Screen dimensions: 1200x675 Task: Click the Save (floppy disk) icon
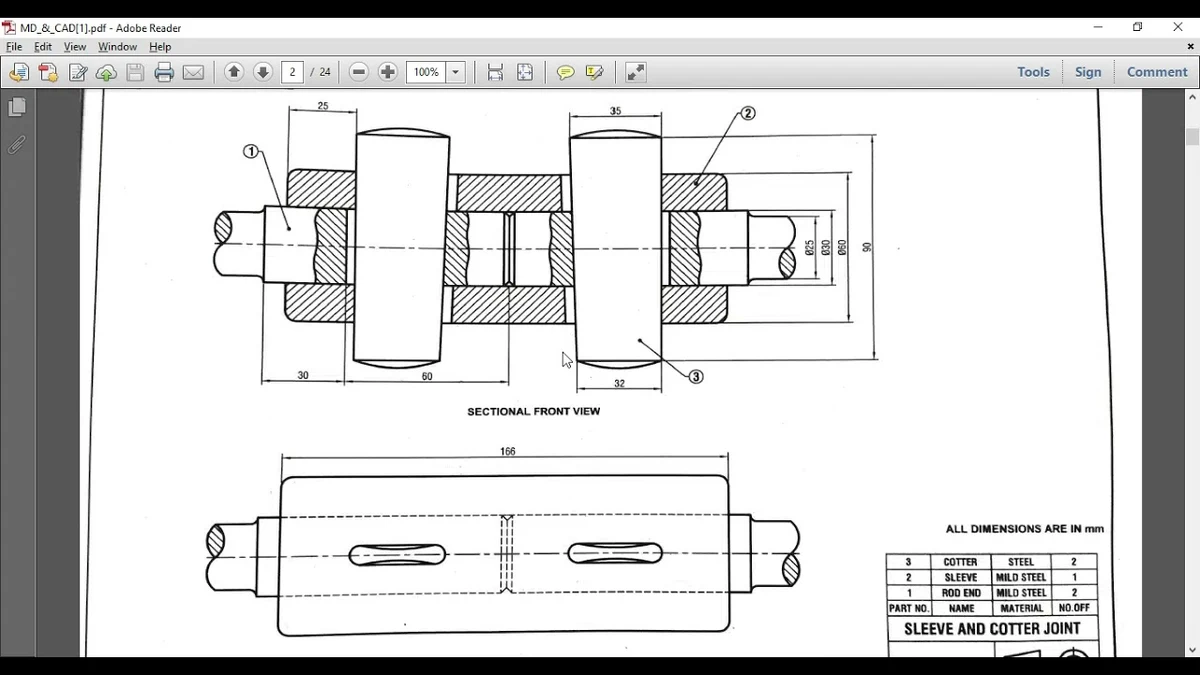click(x=135, y=72)
